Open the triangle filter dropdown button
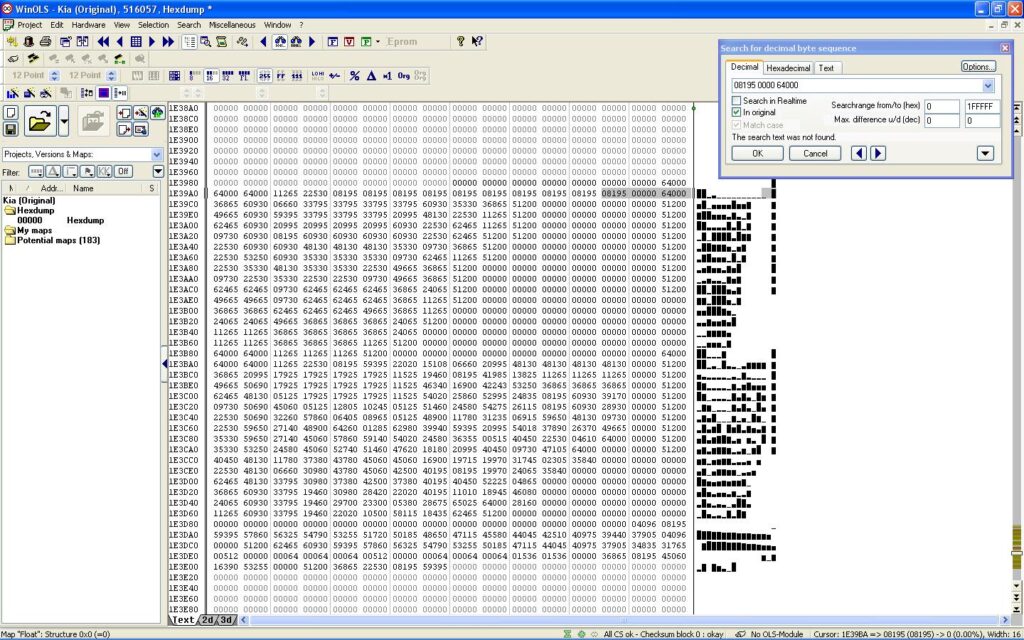The width and height of the screenshot is (1024, 640). (x=53, y=172)
